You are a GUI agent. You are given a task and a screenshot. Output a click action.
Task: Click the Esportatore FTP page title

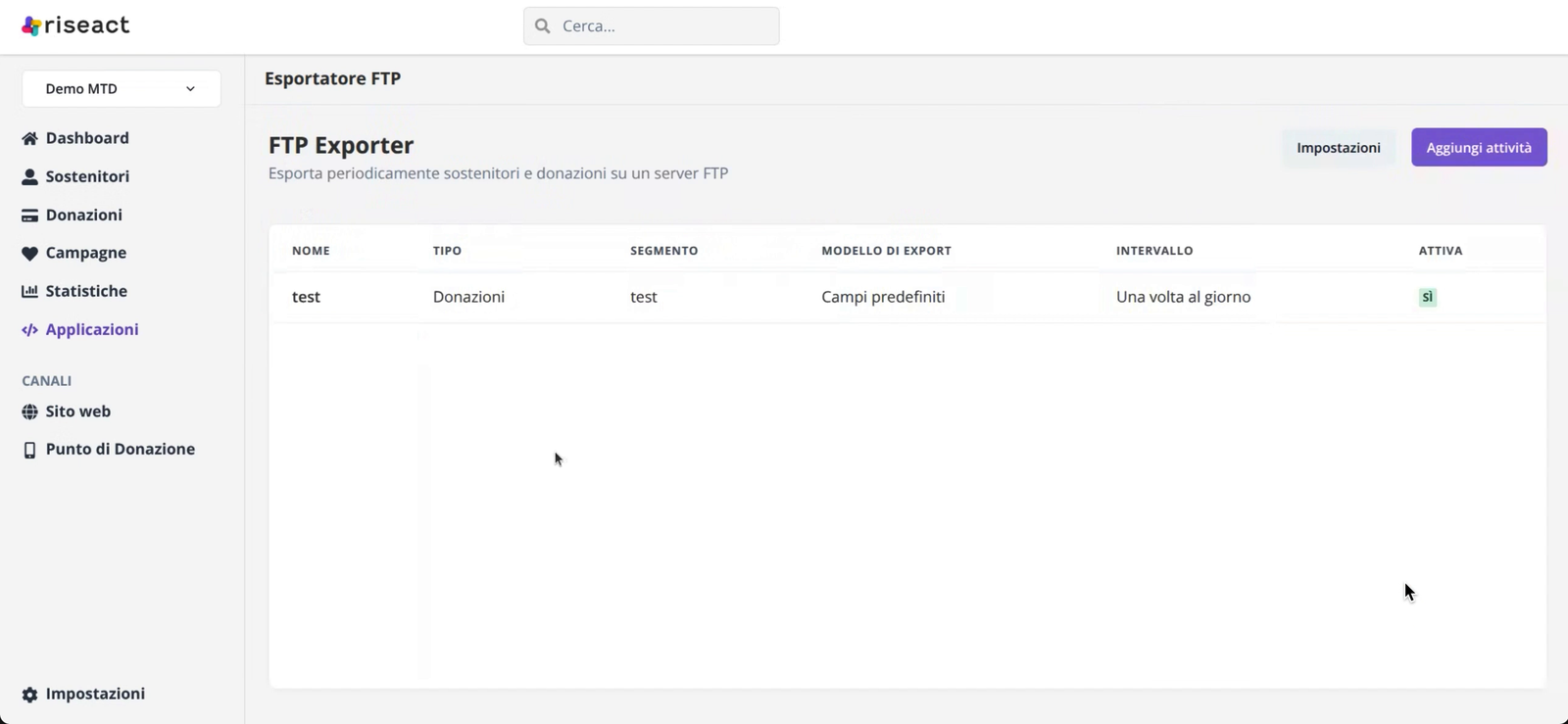[332, 78]
